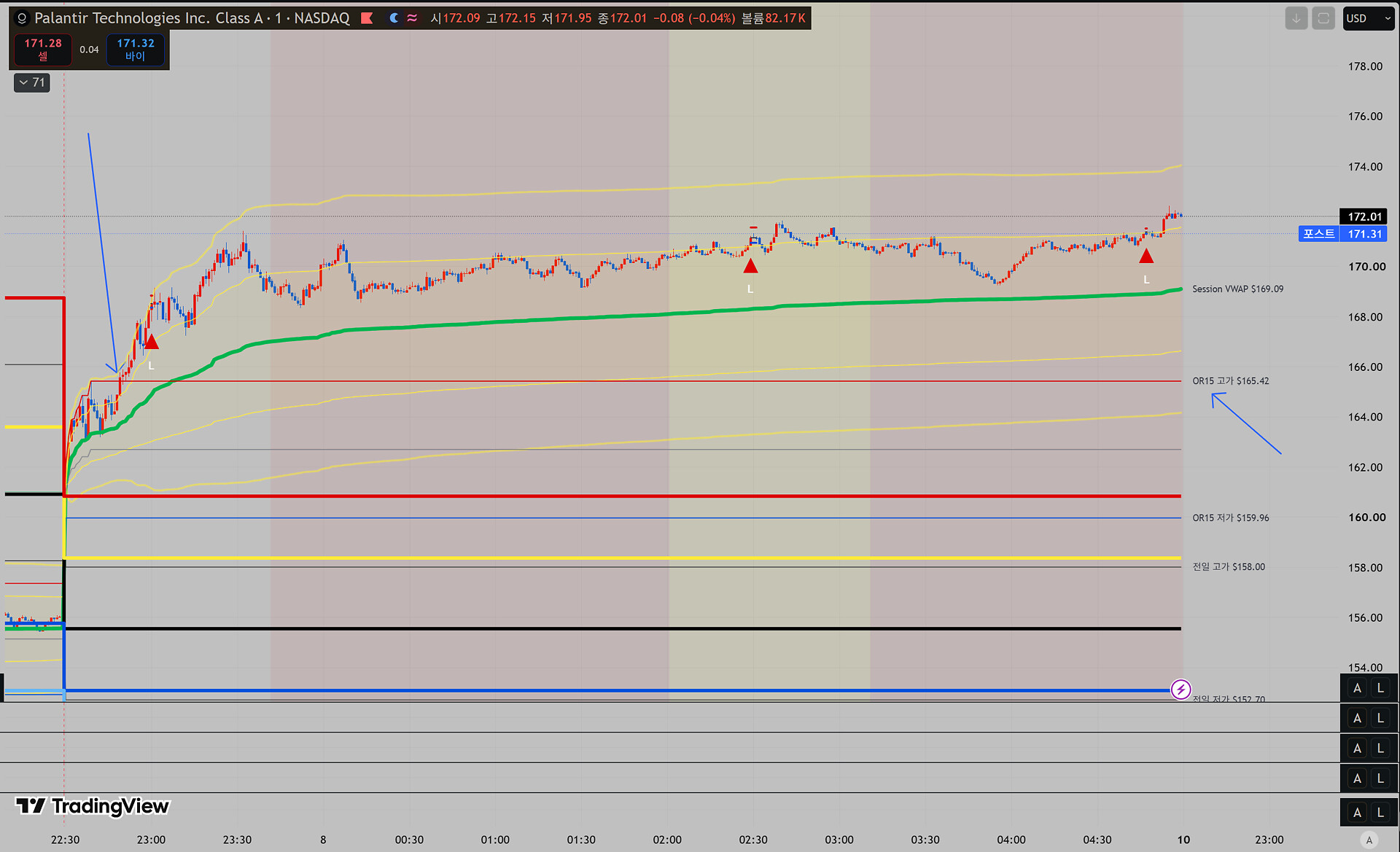
Task: Click the 02:00 time axis label
Action: click(667, 840)
